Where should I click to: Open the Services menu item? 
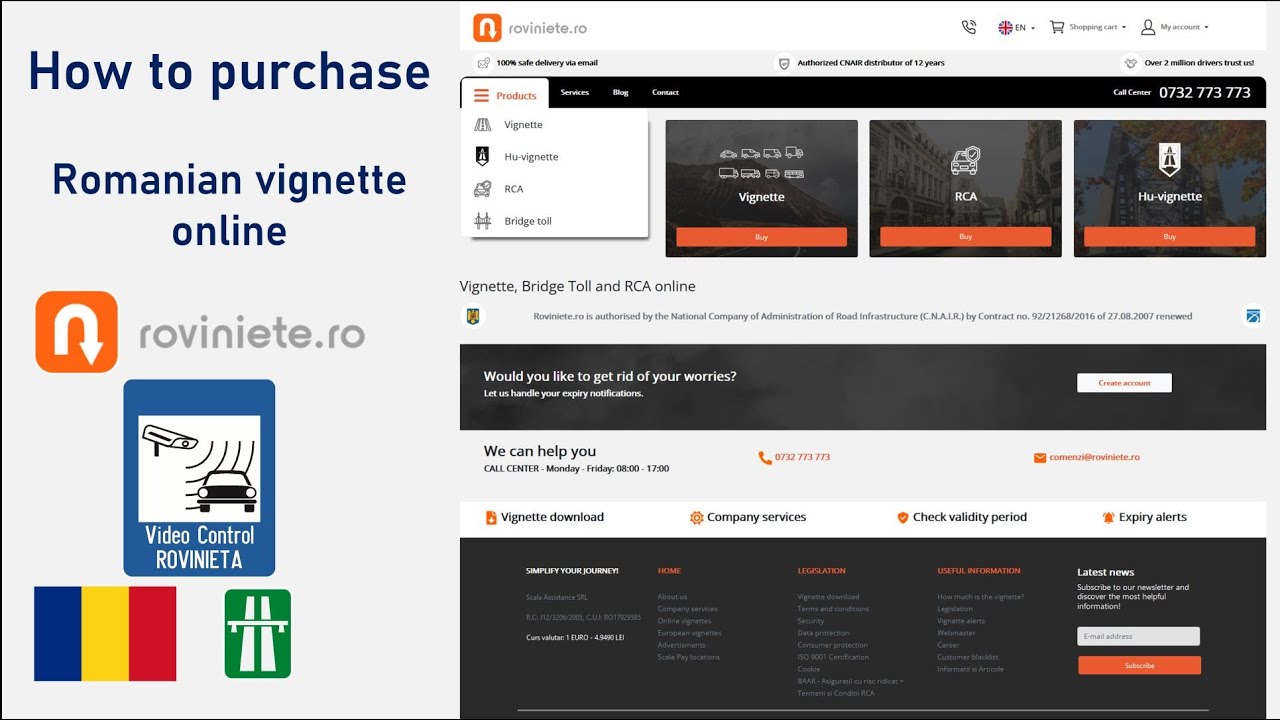575,92
